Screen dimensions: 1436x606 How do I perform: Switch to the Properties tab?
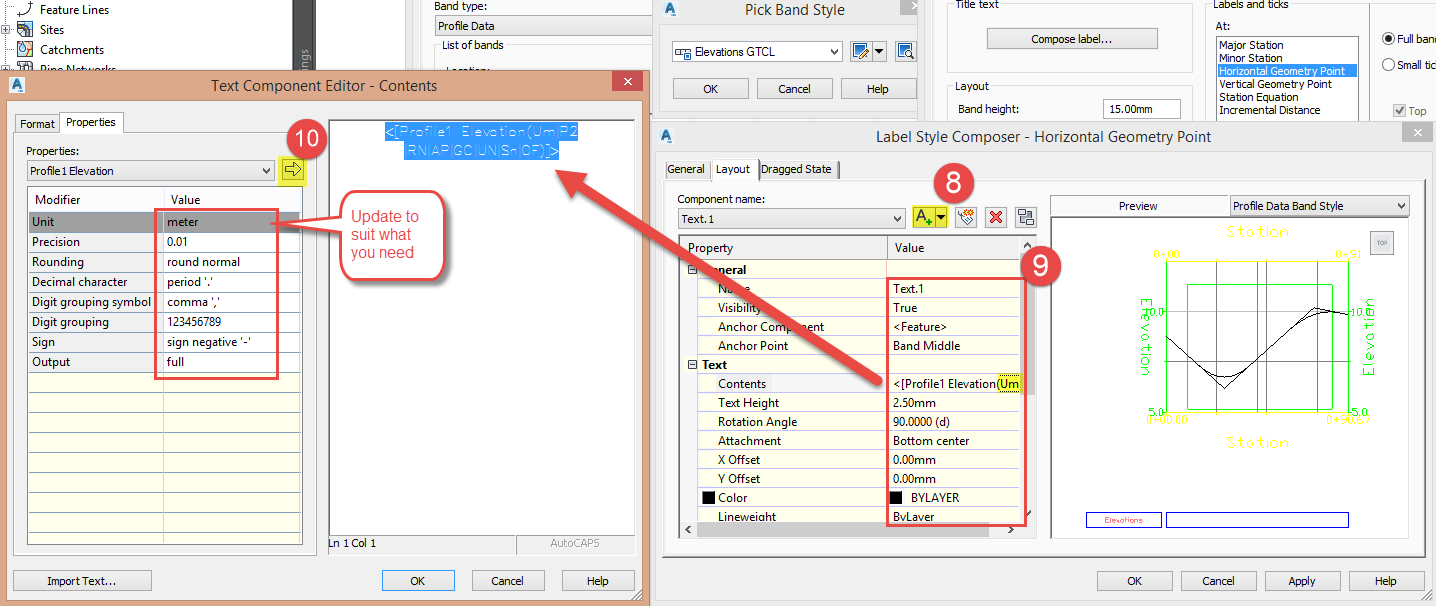coord(91,122)
